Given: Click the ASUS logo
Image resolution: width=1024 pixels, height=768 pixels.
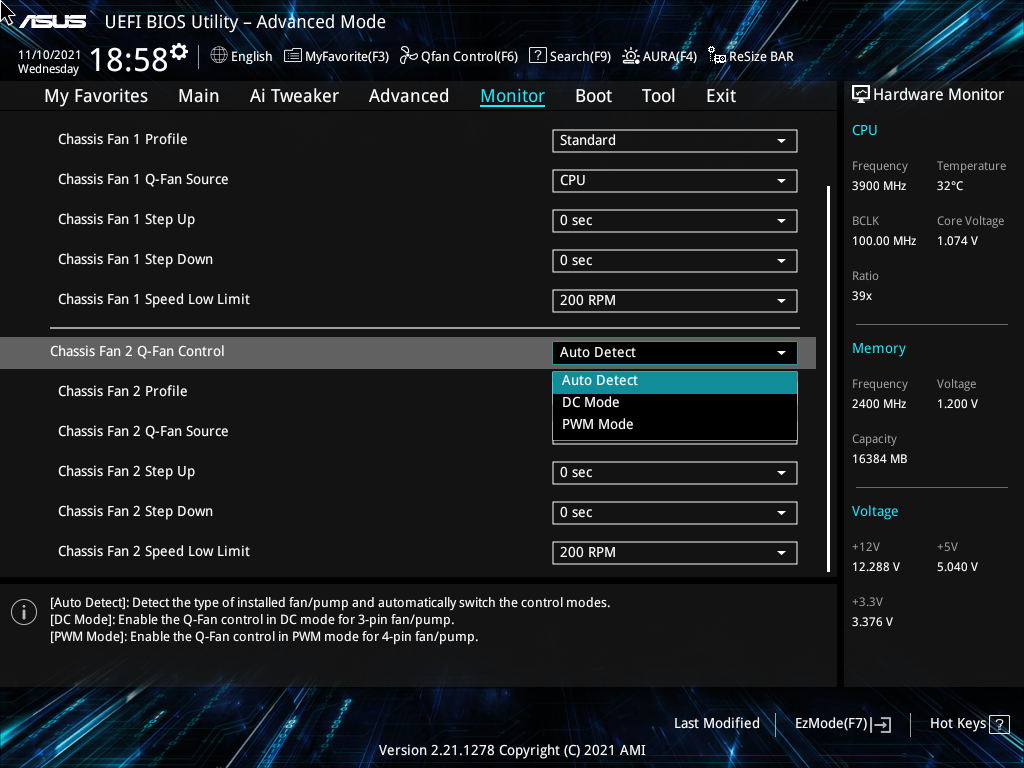Looking at the screenshot, I should point(52,22).
